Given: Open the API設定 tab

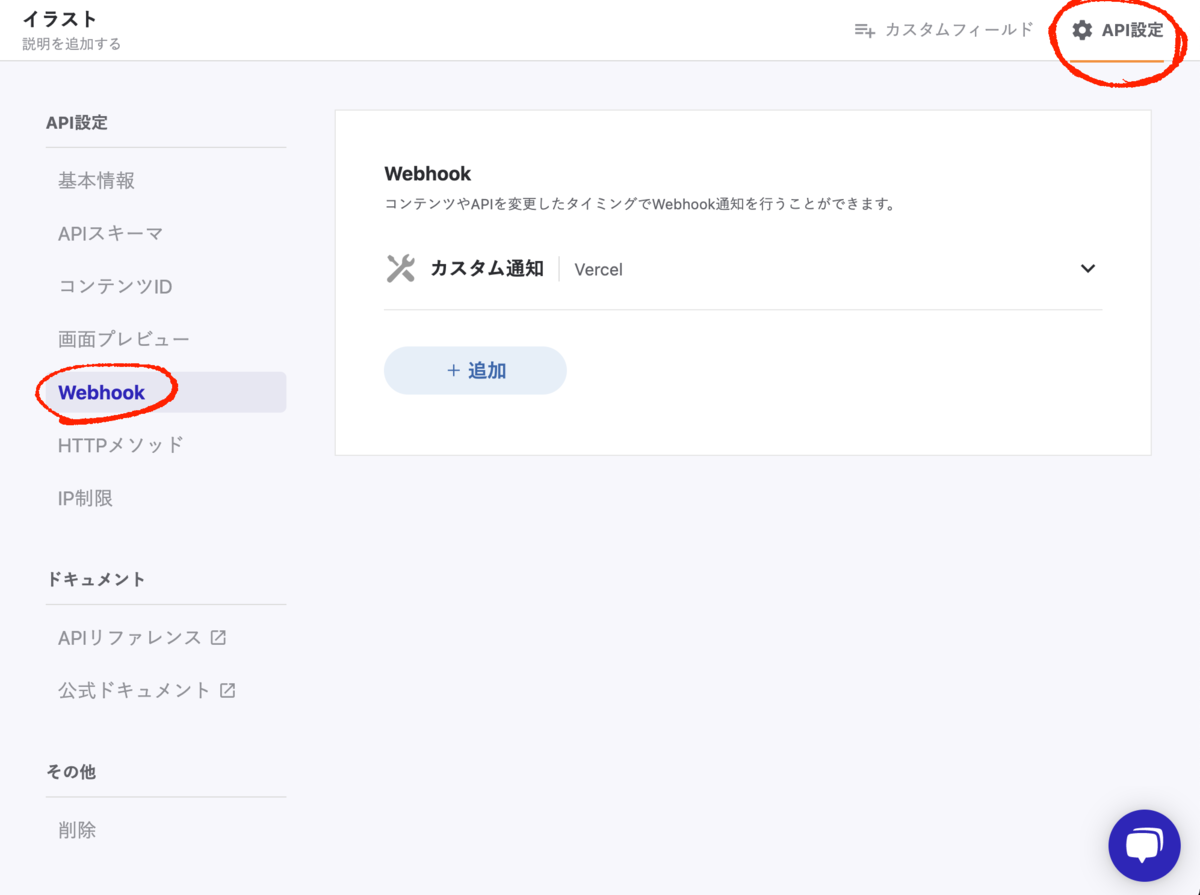Looking at the screenshot, I should [1117, 30].
